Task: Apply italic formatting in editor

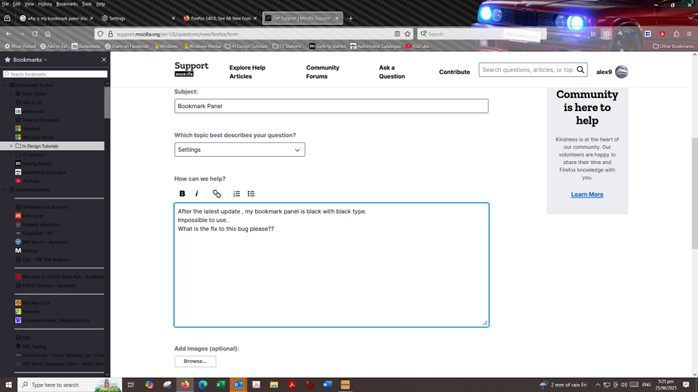Action: point(196,194)
